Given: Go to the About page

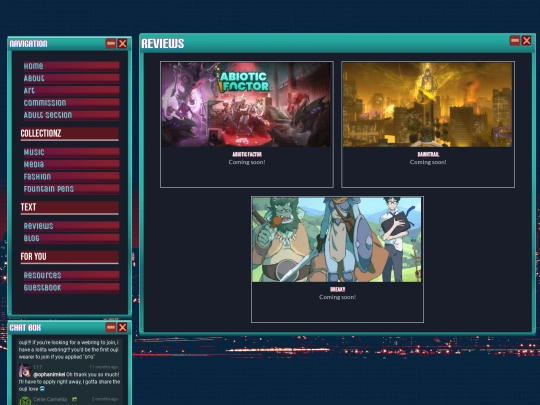Looking at the screenshot, I should (71, 78).
